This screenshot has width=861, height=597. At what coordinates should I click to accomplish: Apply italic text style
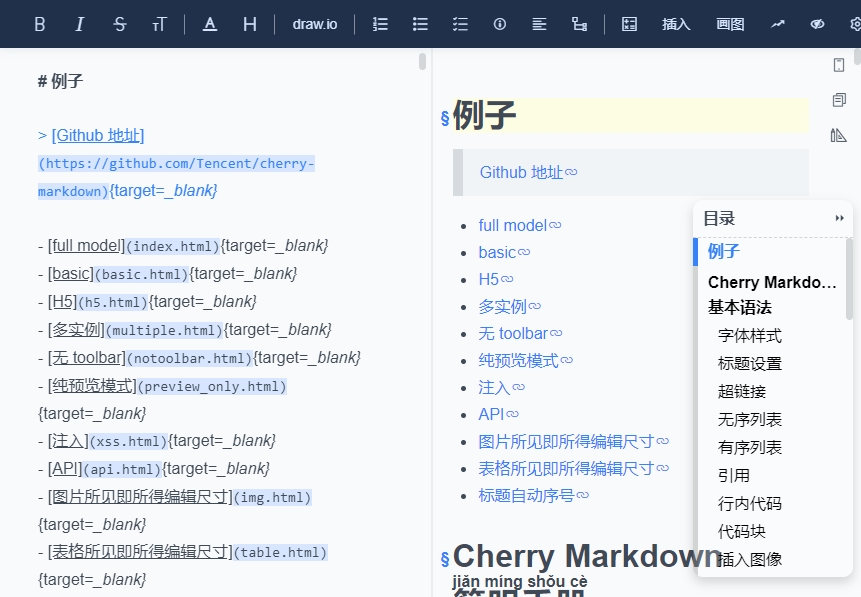(x=80, y=24)
